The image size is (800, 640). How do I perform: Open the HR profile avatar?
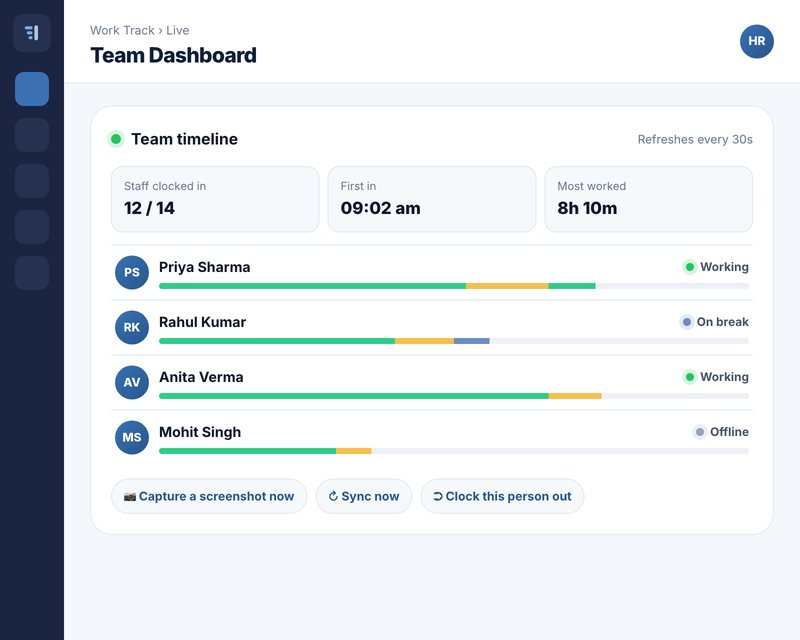757,41
